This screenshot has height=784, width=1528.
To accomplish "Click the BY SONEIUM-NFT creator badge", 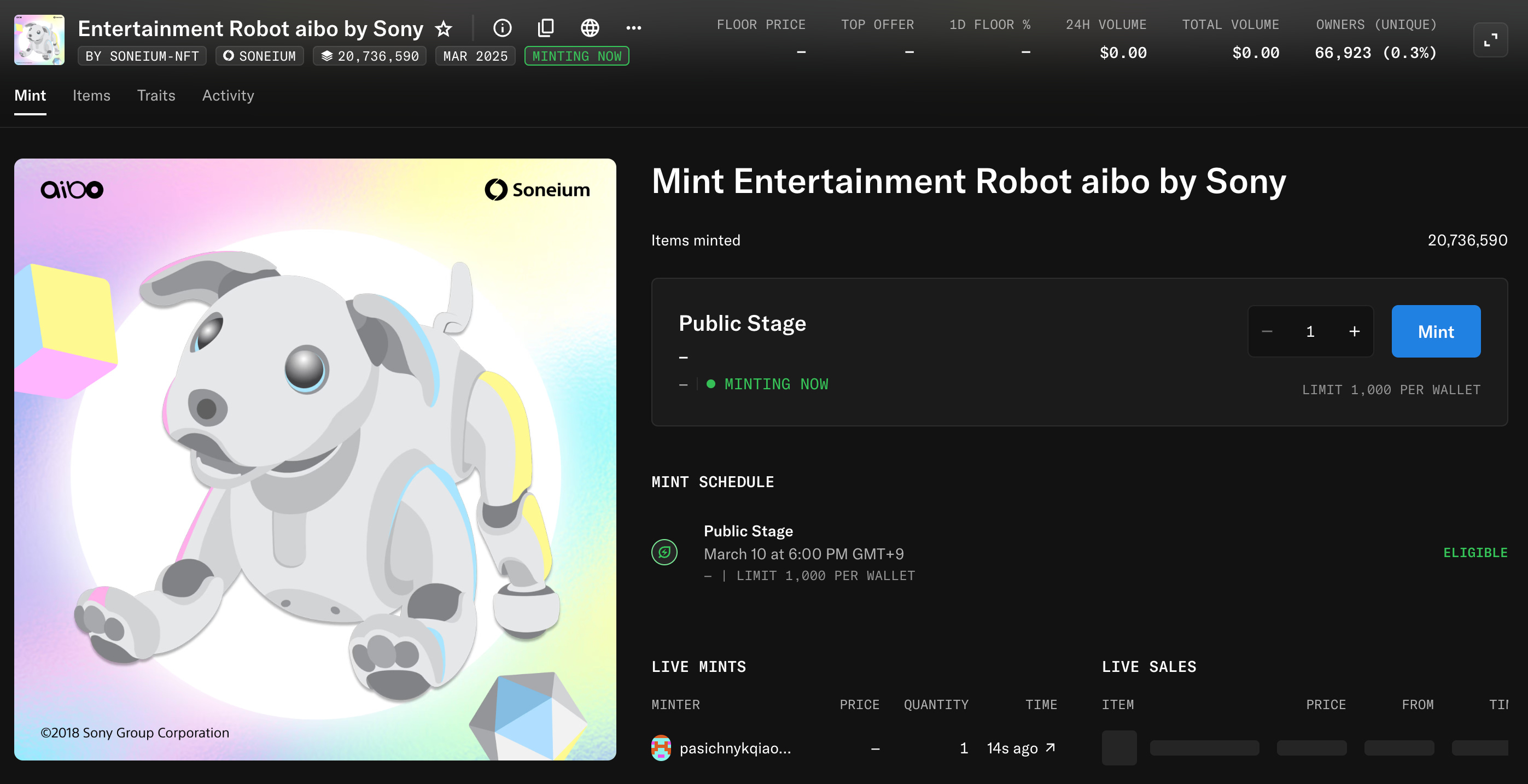I will (142, 56).
